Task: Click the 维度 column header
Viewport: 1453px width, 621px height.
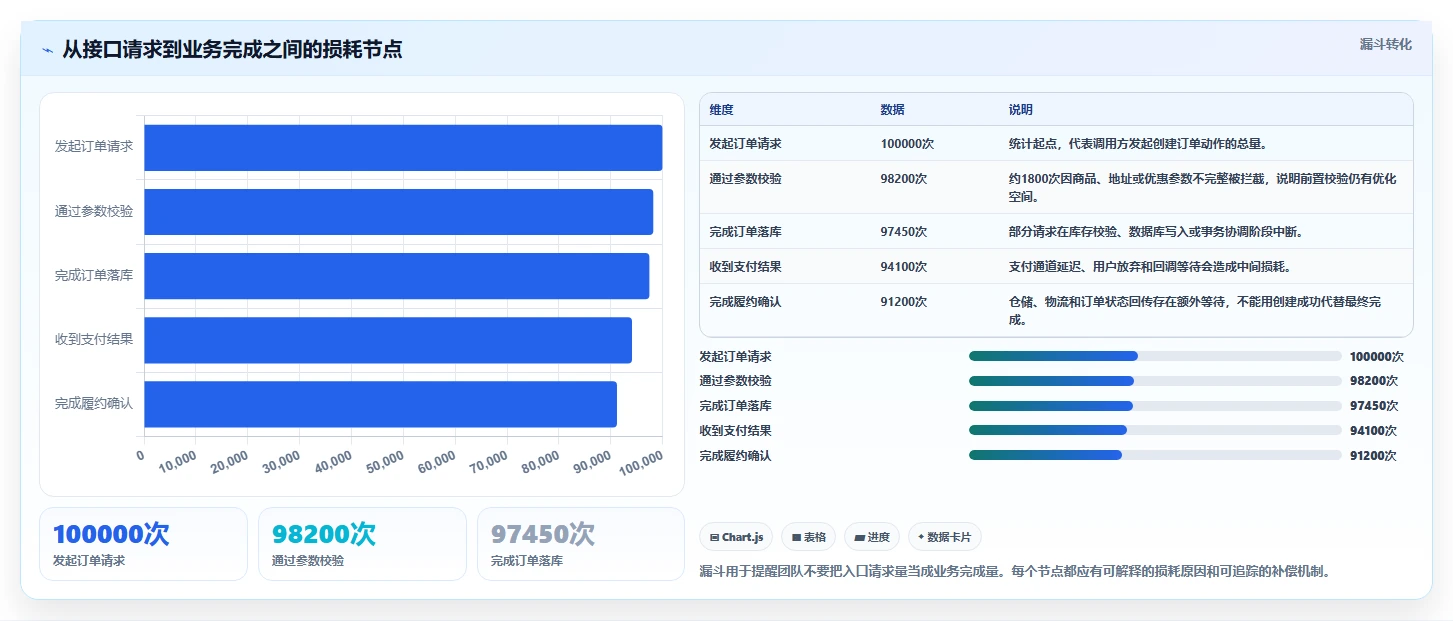Action: point(721,110)
